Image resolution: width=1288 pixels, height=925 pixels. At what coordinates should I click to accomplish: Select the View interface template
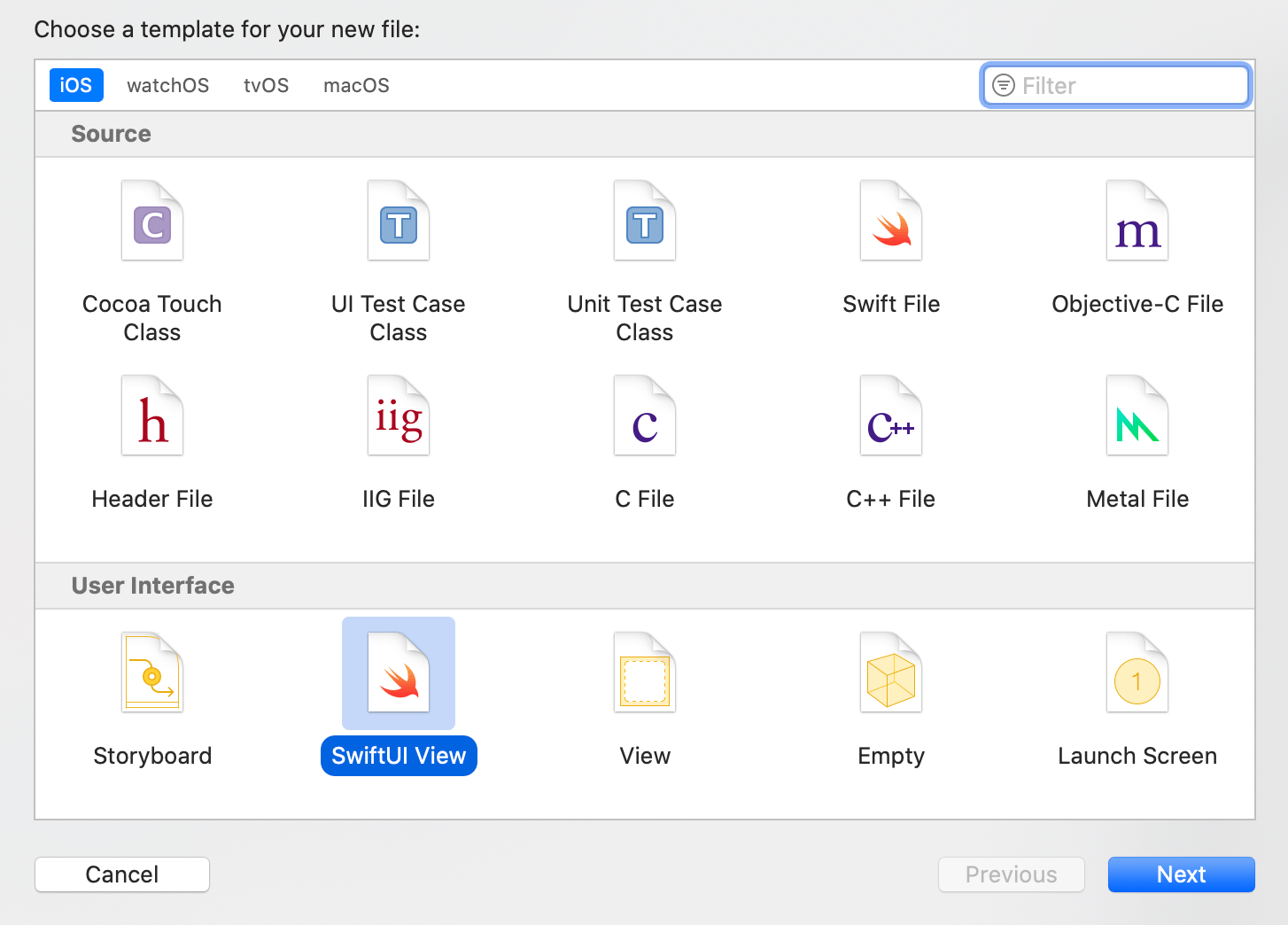coord(645,673)
